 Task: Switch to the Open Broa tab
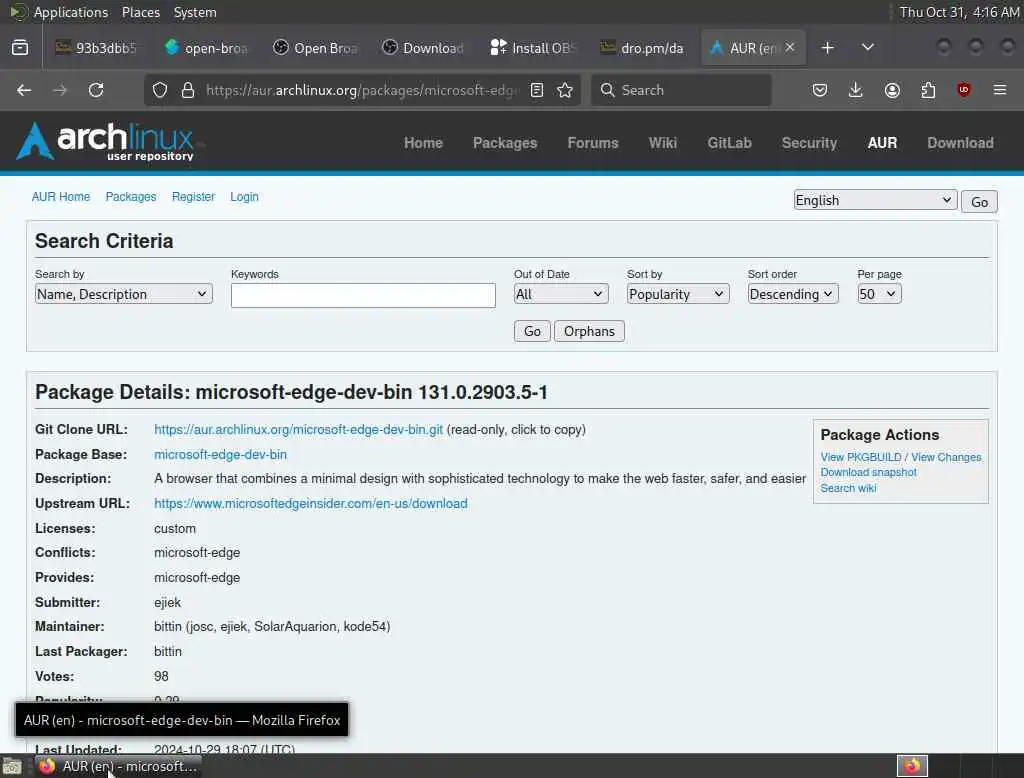(x=315, y=48)
